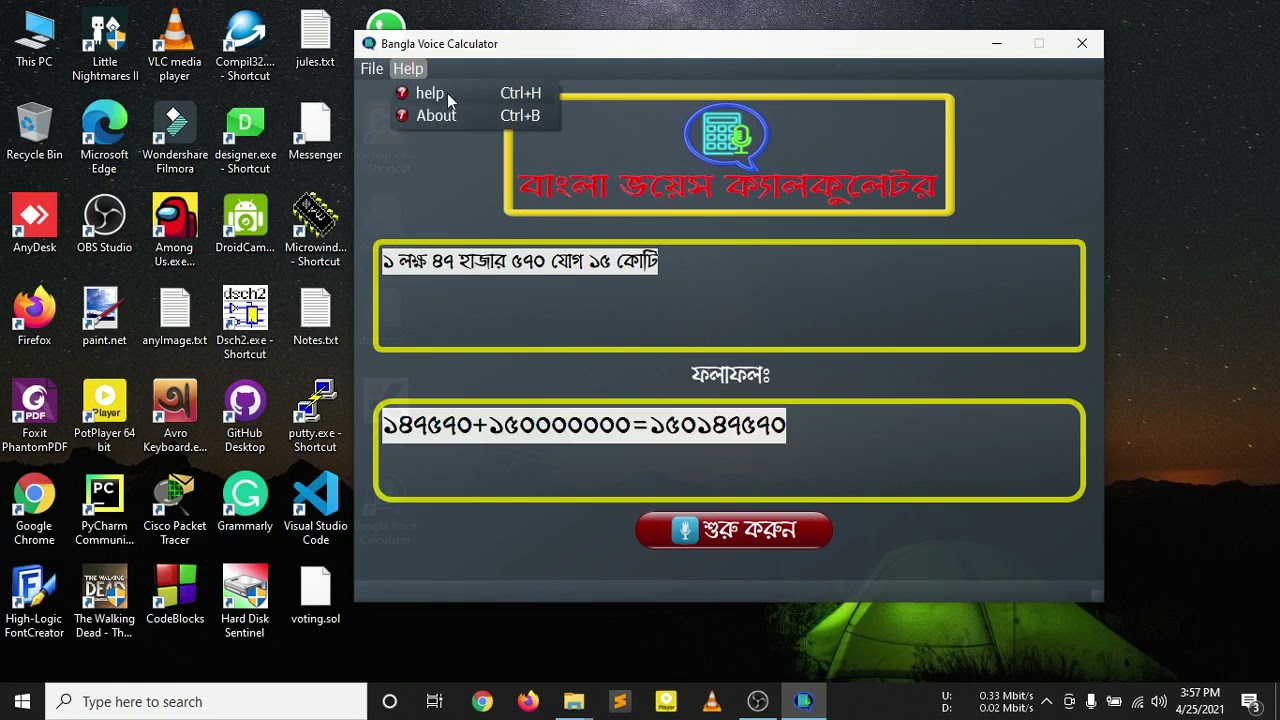Select the This PC desktop icon

point(34,40)
